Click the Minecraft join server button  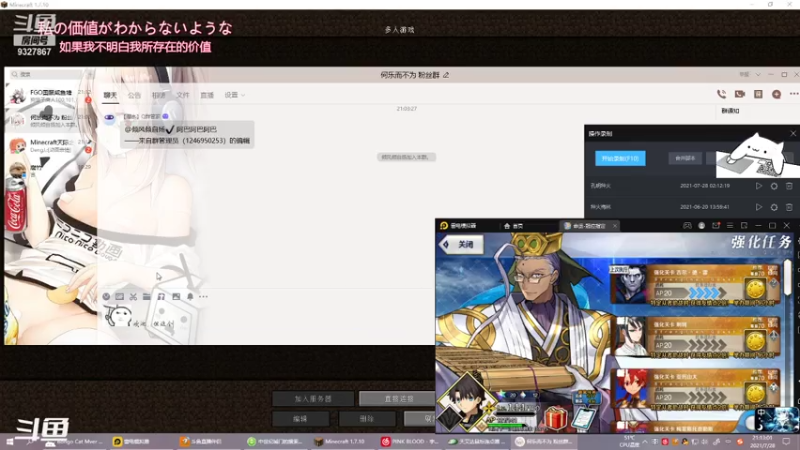tap(313, 398)
